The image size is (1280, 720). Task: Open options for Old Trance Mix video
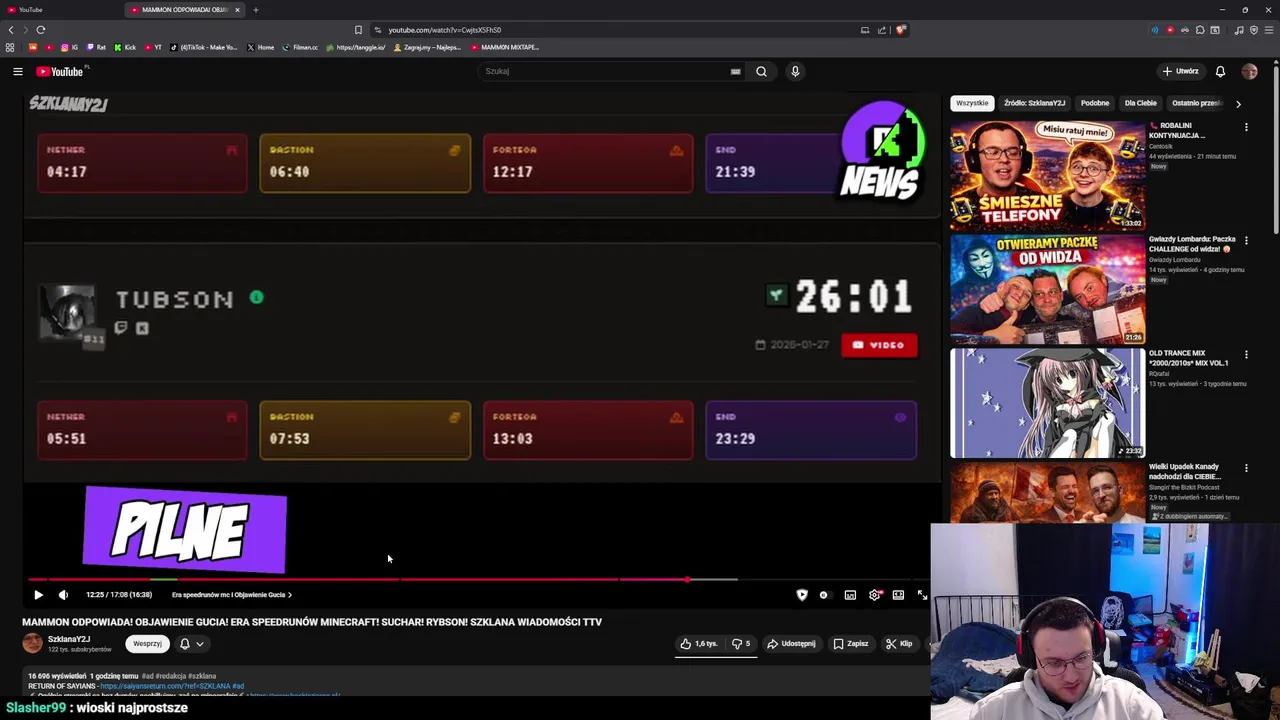[x=1246, y=355]
